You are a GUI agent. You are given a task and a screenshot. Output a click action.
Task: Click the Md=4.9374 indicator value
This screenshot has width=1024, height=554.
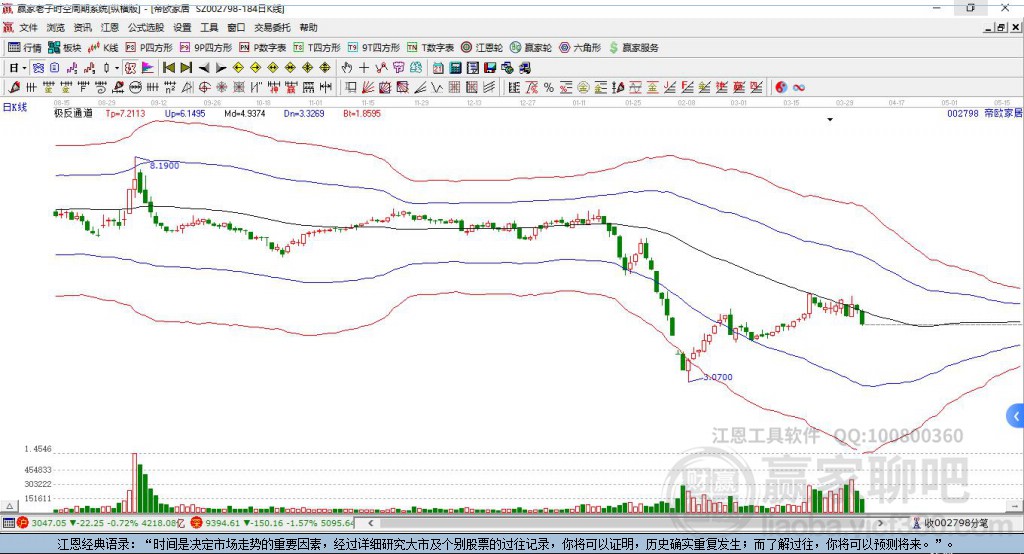(x=244, y=113)
